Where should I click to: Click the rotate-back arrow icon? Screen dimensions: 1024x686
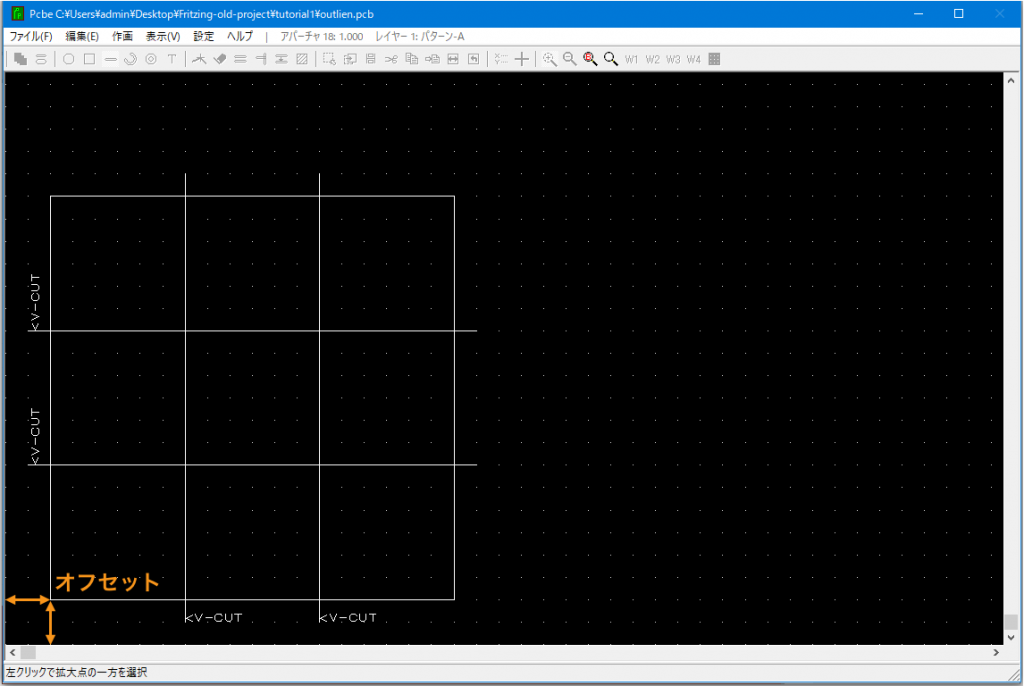click(x=473, y=59)
